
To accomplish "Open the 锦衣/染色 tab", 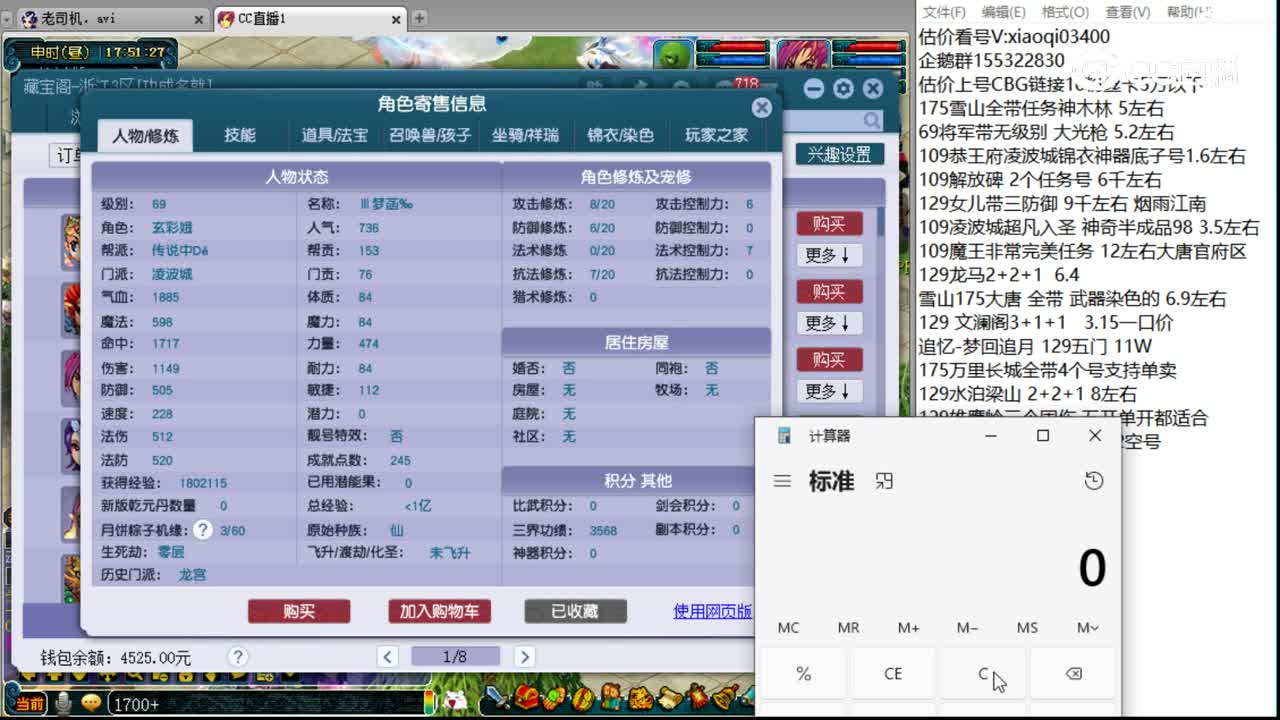I will (x=620, y=135).
